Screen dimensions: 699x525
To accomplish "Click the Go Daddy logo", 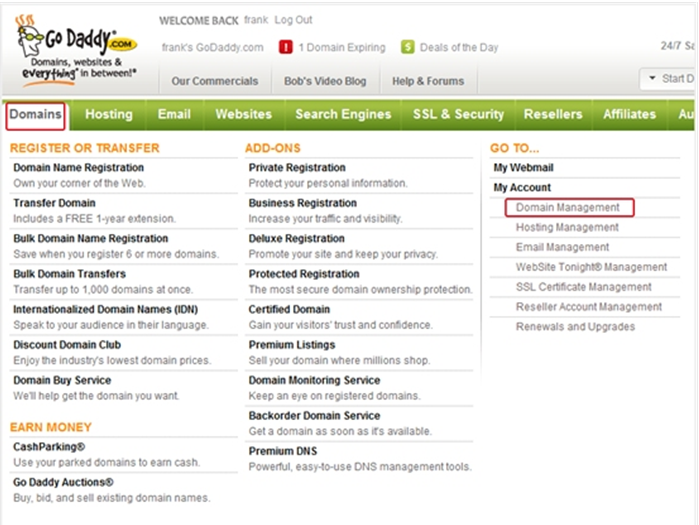I will [77, 51].
